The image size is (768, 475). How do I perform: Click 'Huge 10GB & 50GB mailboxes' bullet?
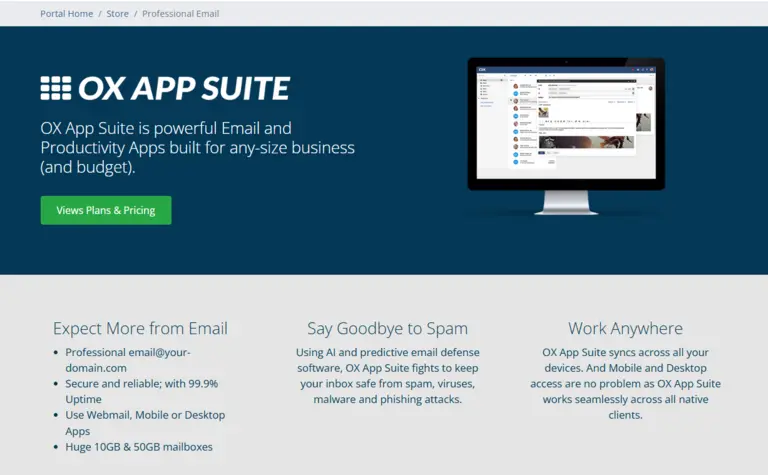pyautogui.click(x=139, y=447)
